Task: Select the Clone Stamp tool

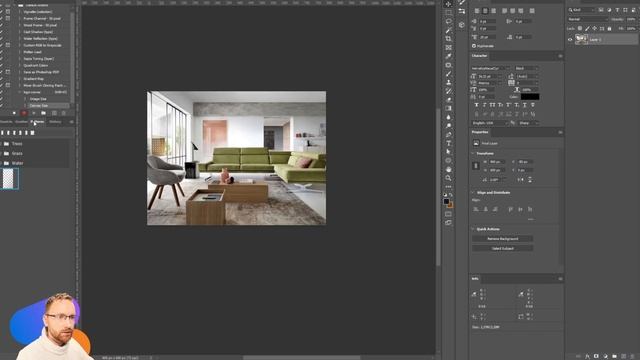Action: (x=448, y=82)
